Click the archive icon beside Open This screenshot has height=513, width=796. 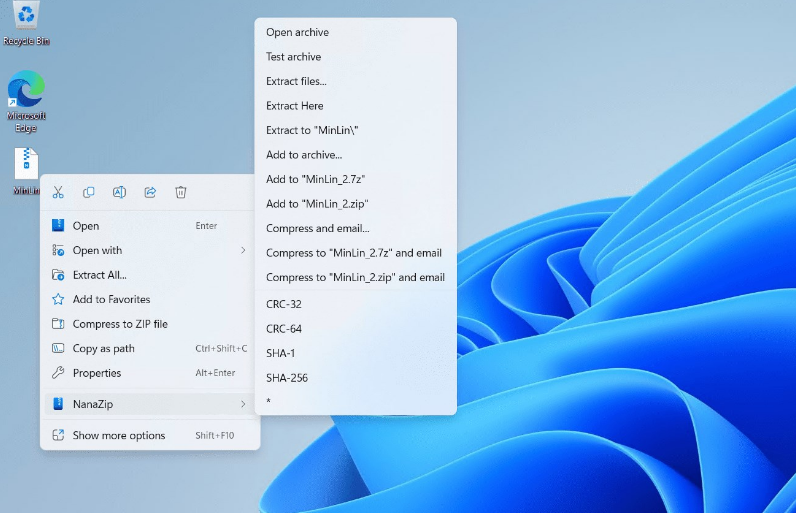(58, 226)
